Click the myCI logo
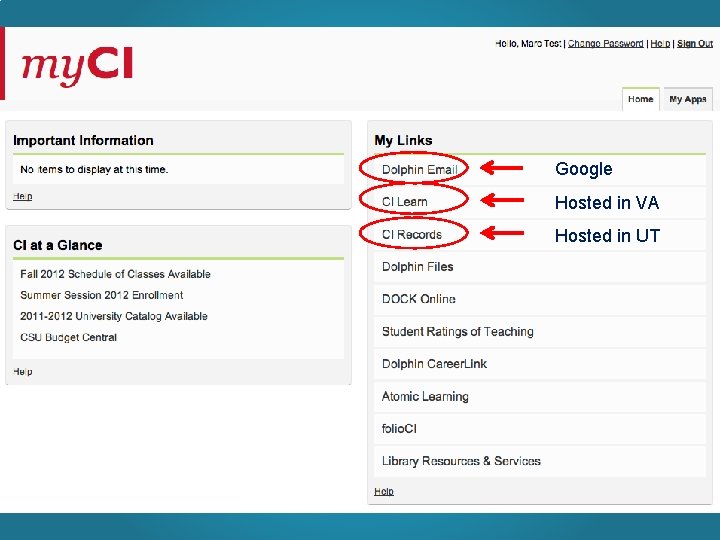The height and width of the screenshot is (540, 720). pyautogui.click(x=77, y=66)
